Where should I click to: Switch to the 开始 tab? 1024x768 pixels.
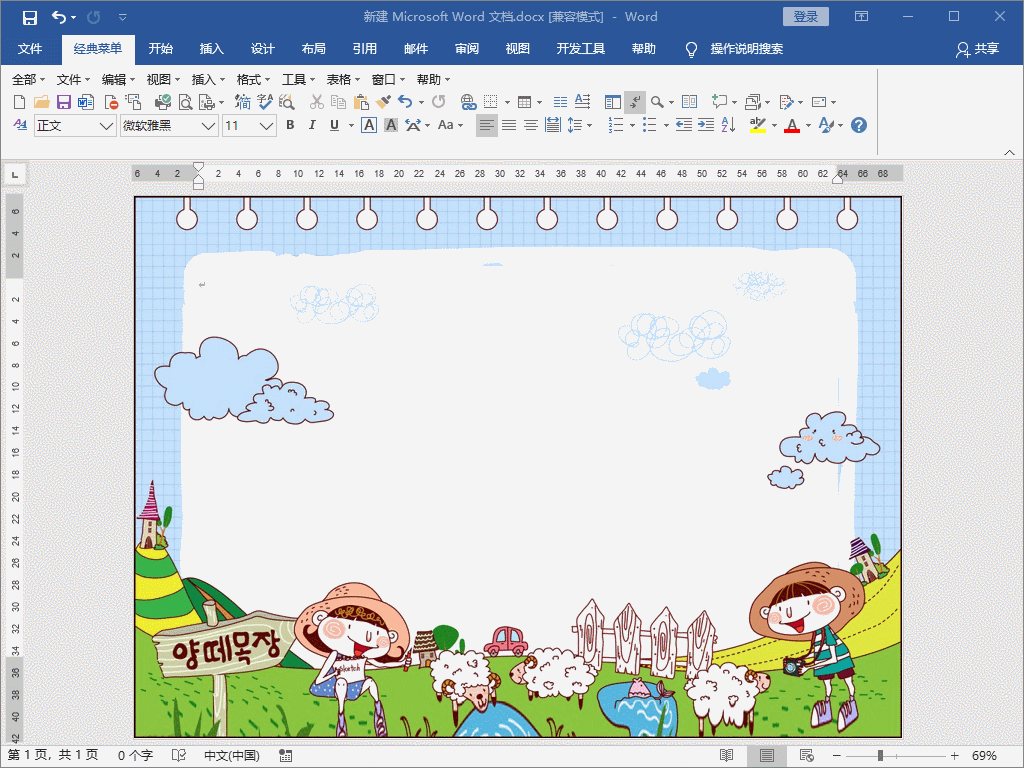(x=161, y=49)
